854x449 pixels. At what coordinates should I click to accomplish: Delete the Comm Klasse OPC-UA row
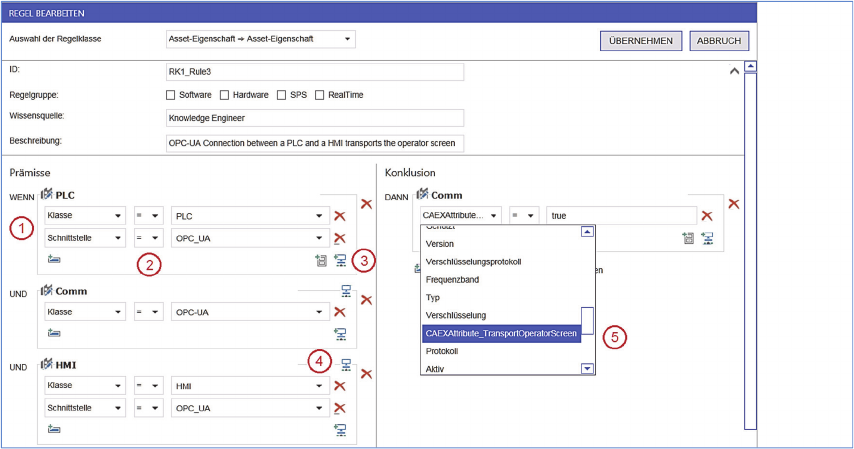click(339, 312)
